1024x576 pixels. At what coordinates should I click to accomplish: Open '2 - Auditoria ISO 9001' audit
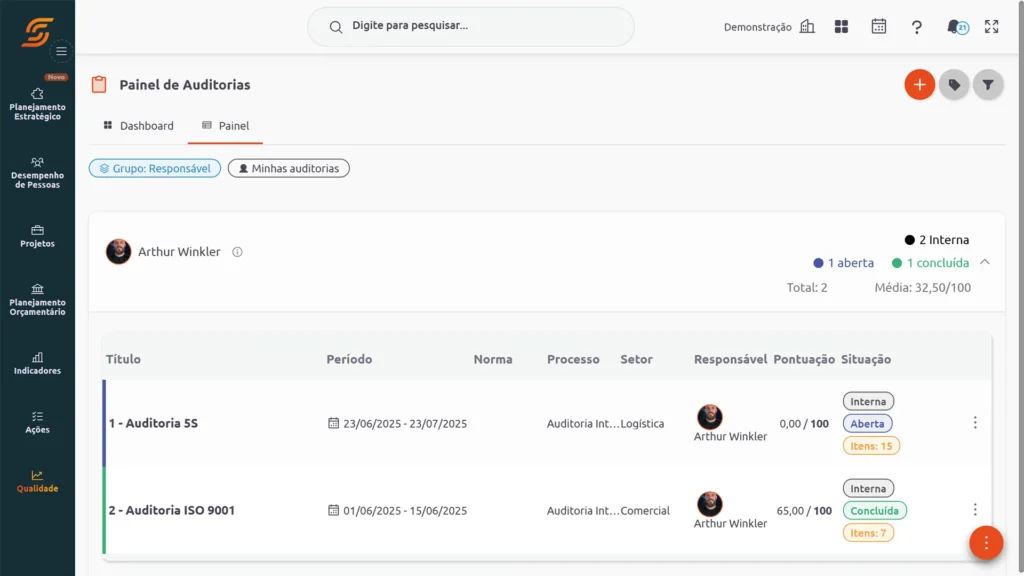[172, 510]
